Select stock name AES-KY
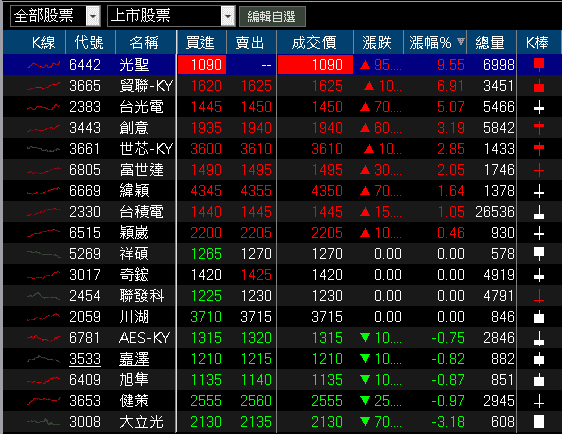 tap(144, 338)
